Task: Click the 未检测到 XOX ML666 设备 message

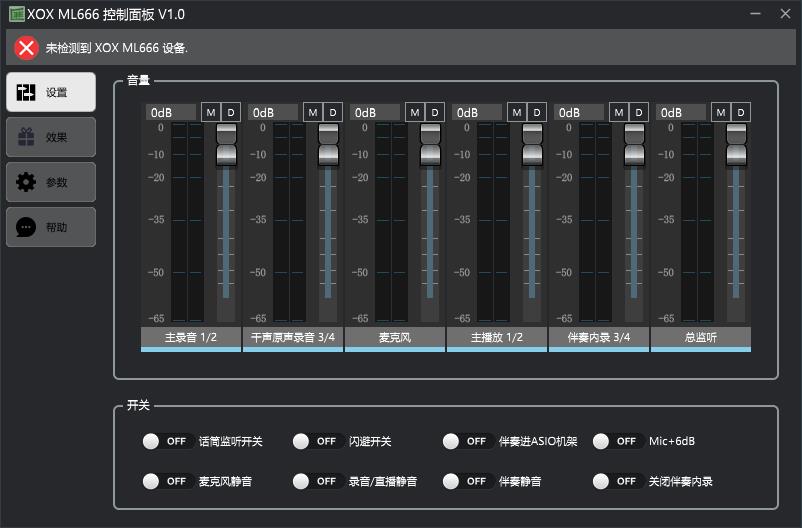Action: pos(117,48)
